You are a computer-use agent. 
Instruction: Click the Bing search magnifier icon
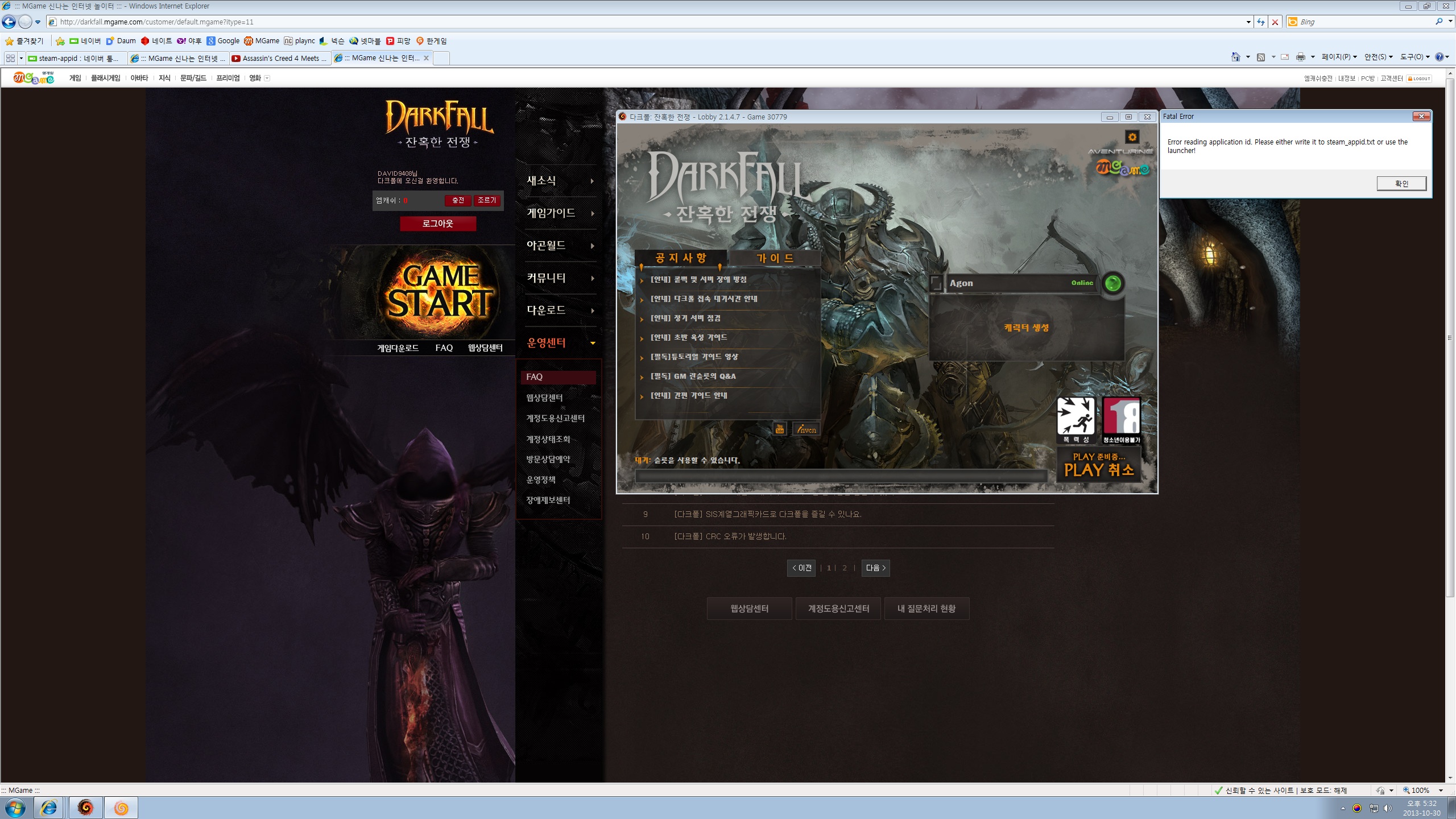point(1439,22)
